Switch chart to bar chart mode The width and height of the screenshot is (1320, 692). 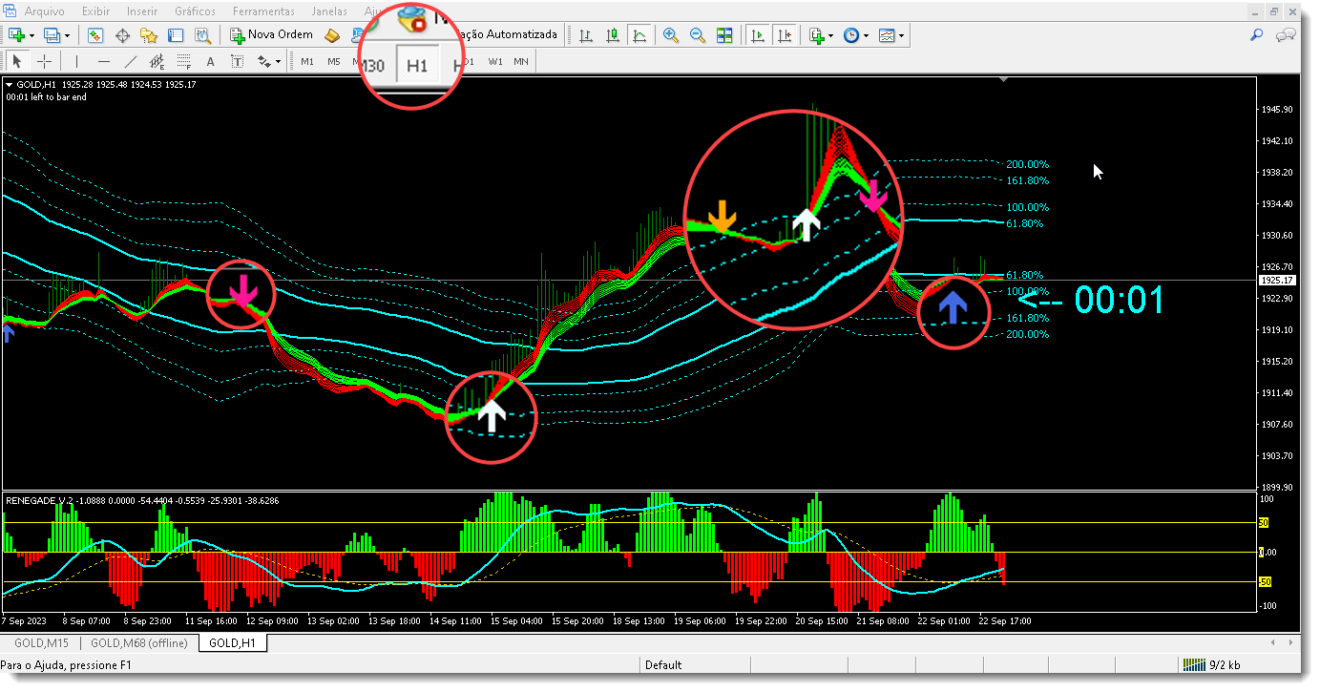pos(586,35)
